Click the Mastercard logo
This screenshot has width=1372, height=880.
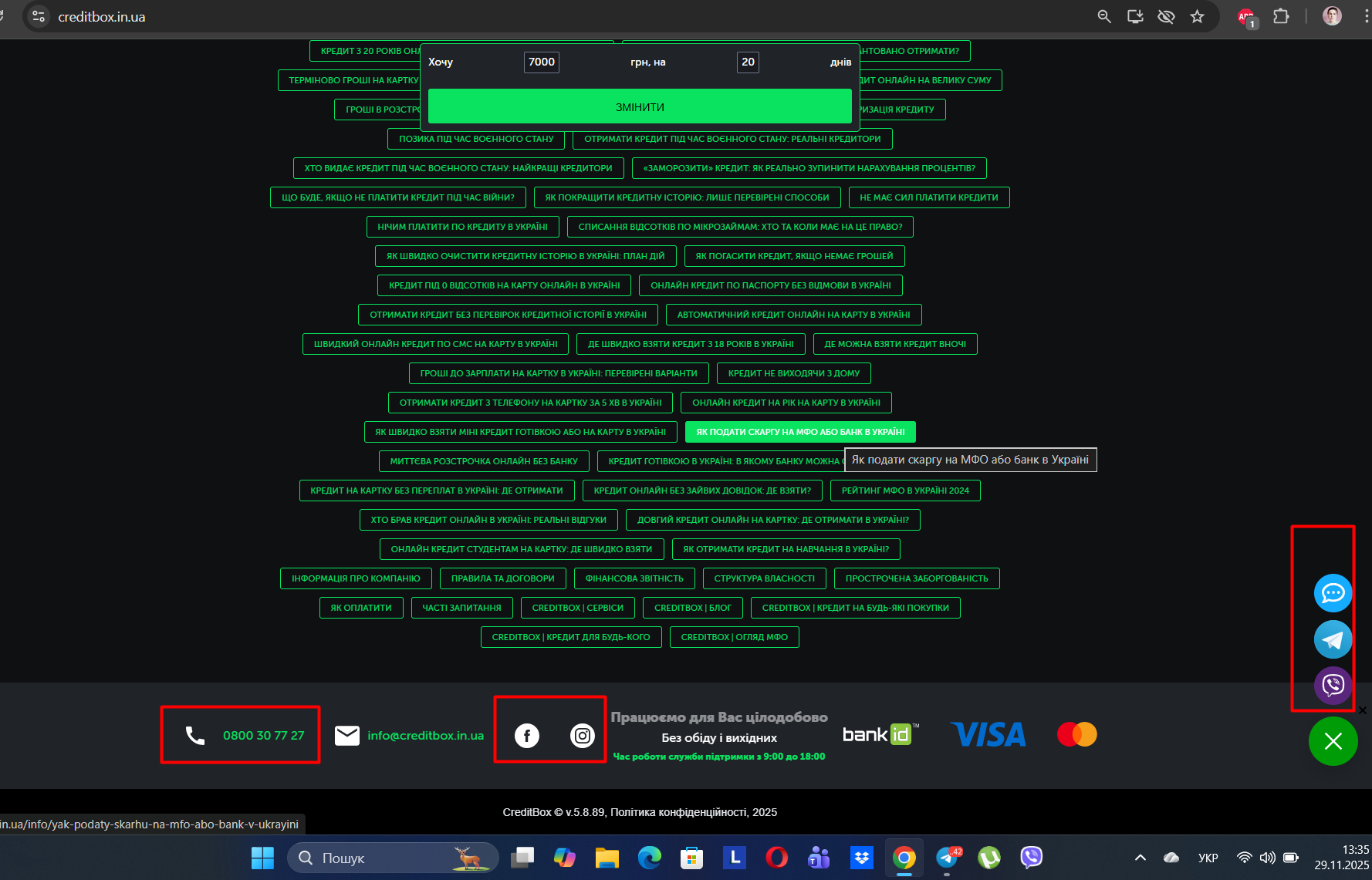pyautogui.click(x=1077, y=734)
